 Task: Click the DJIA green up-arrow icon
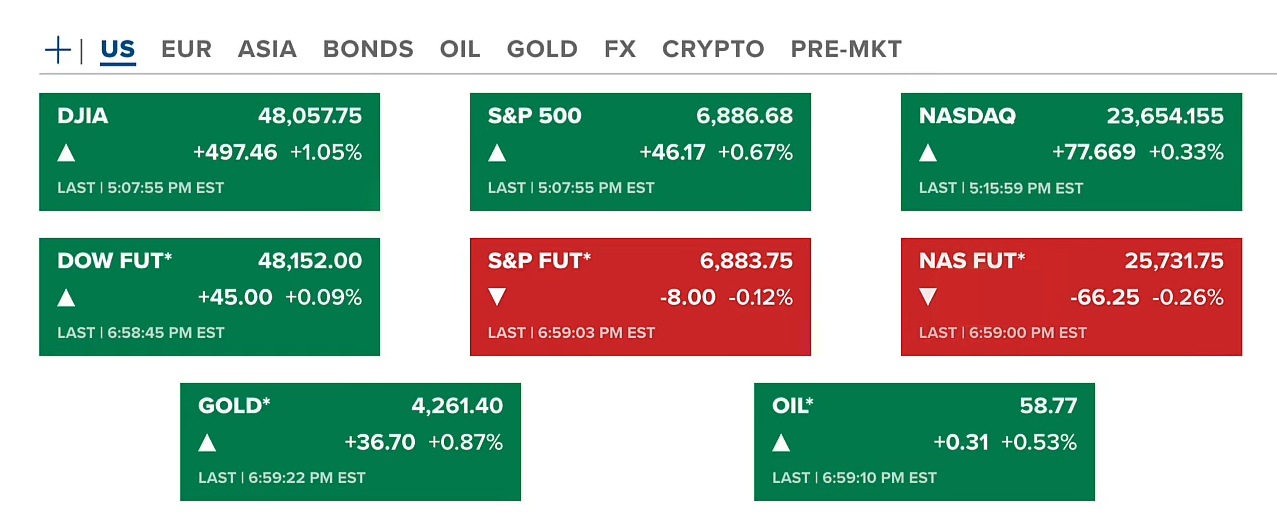click(x=66, y=153)
